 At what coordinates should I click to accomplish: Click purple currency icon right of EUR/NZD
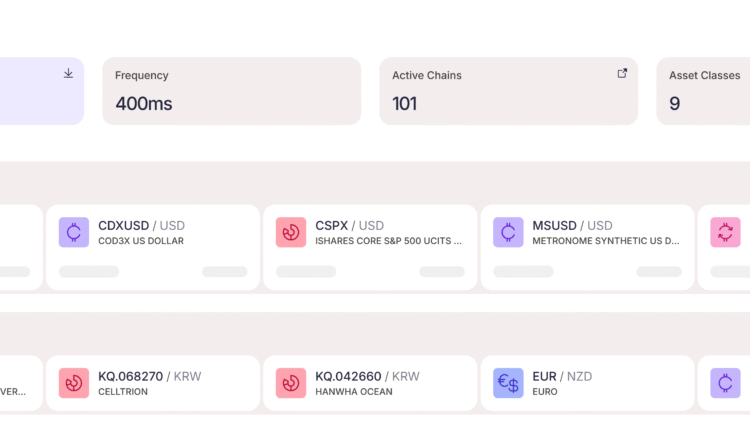[725, 383]
